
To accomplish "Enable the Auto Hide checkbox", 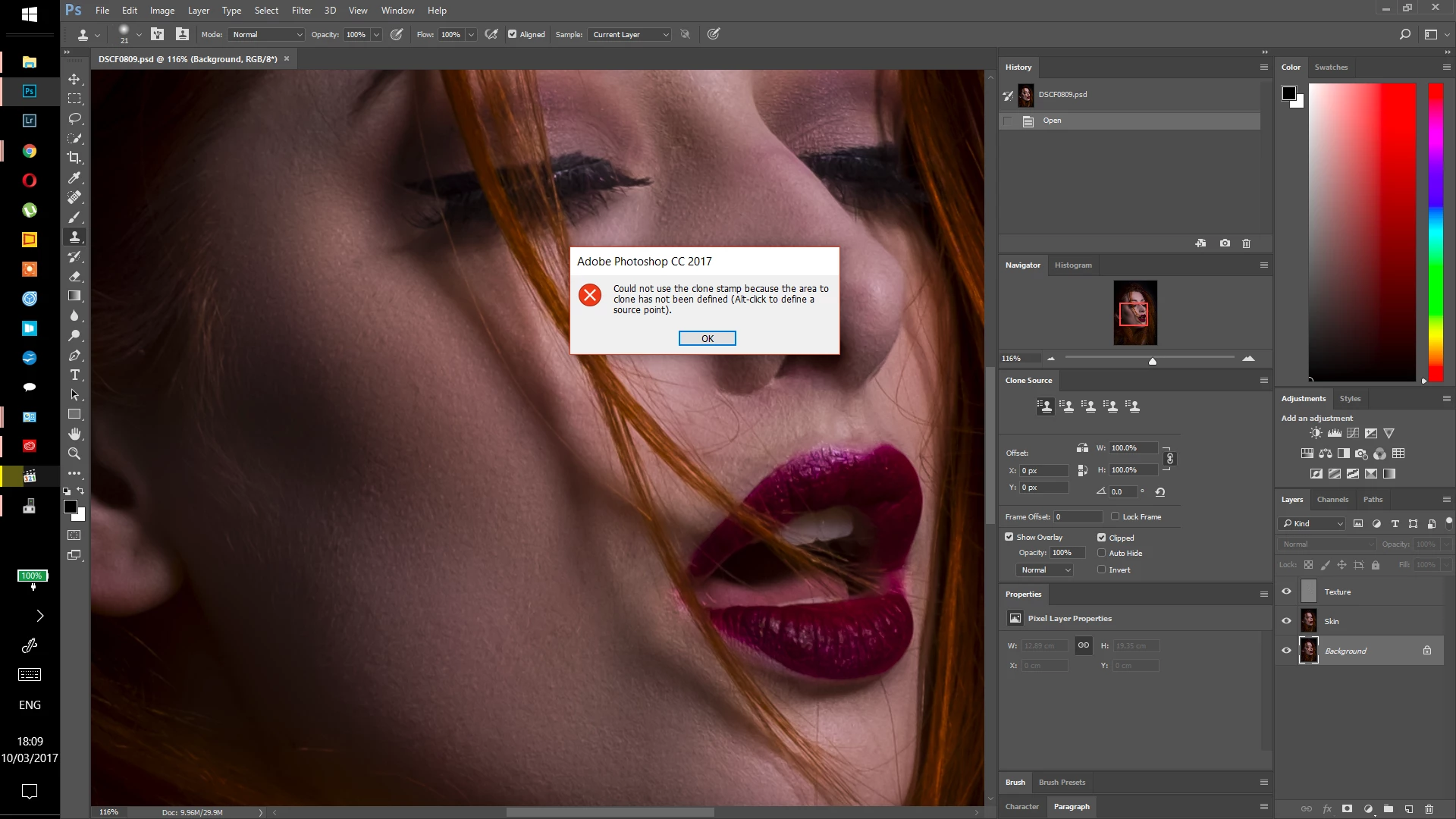I will click(x=1102, y=553).
